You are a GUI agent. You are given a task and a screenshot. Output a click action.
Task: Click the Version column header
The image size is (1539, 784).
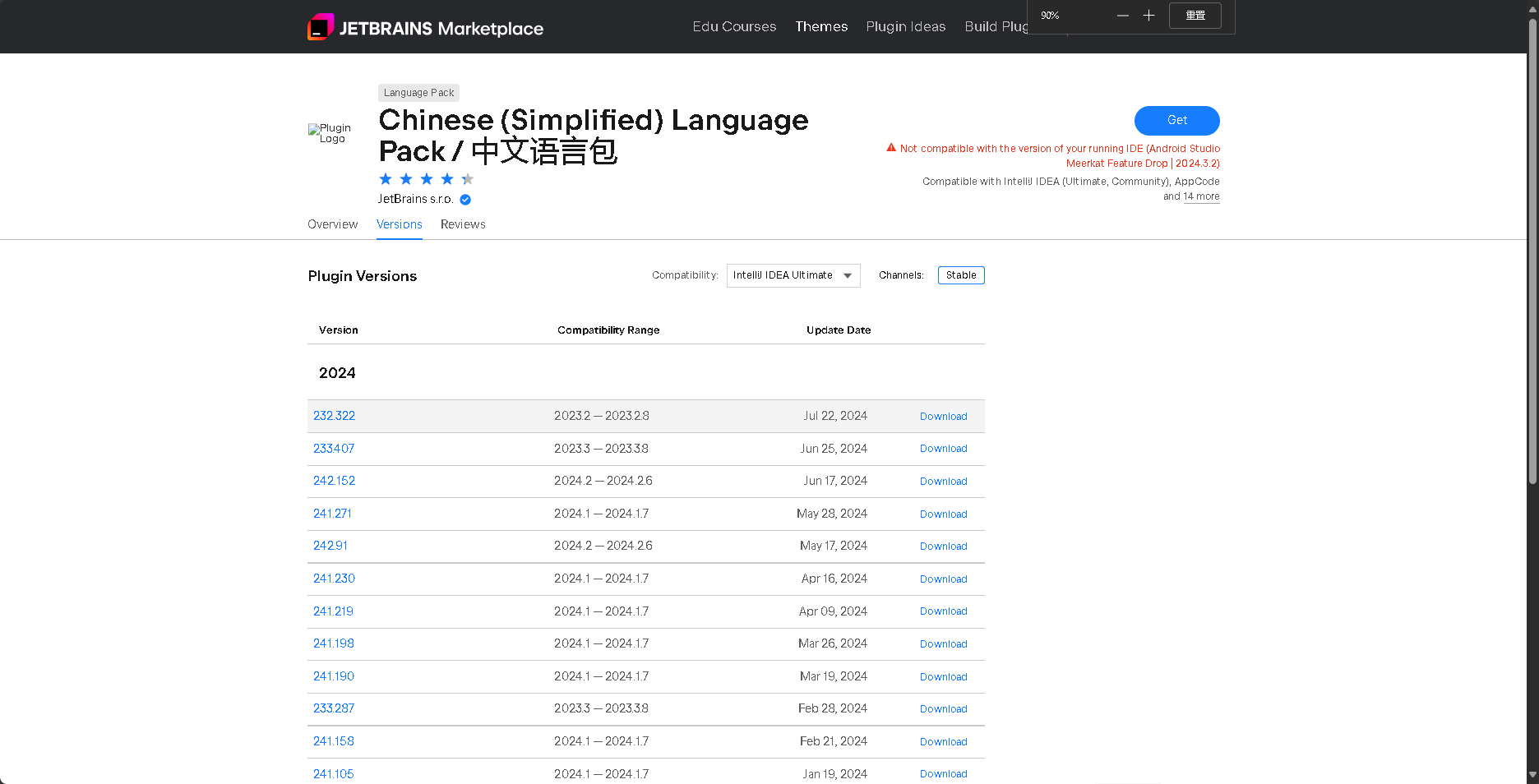pyautogui.click(x=339, y=330)
